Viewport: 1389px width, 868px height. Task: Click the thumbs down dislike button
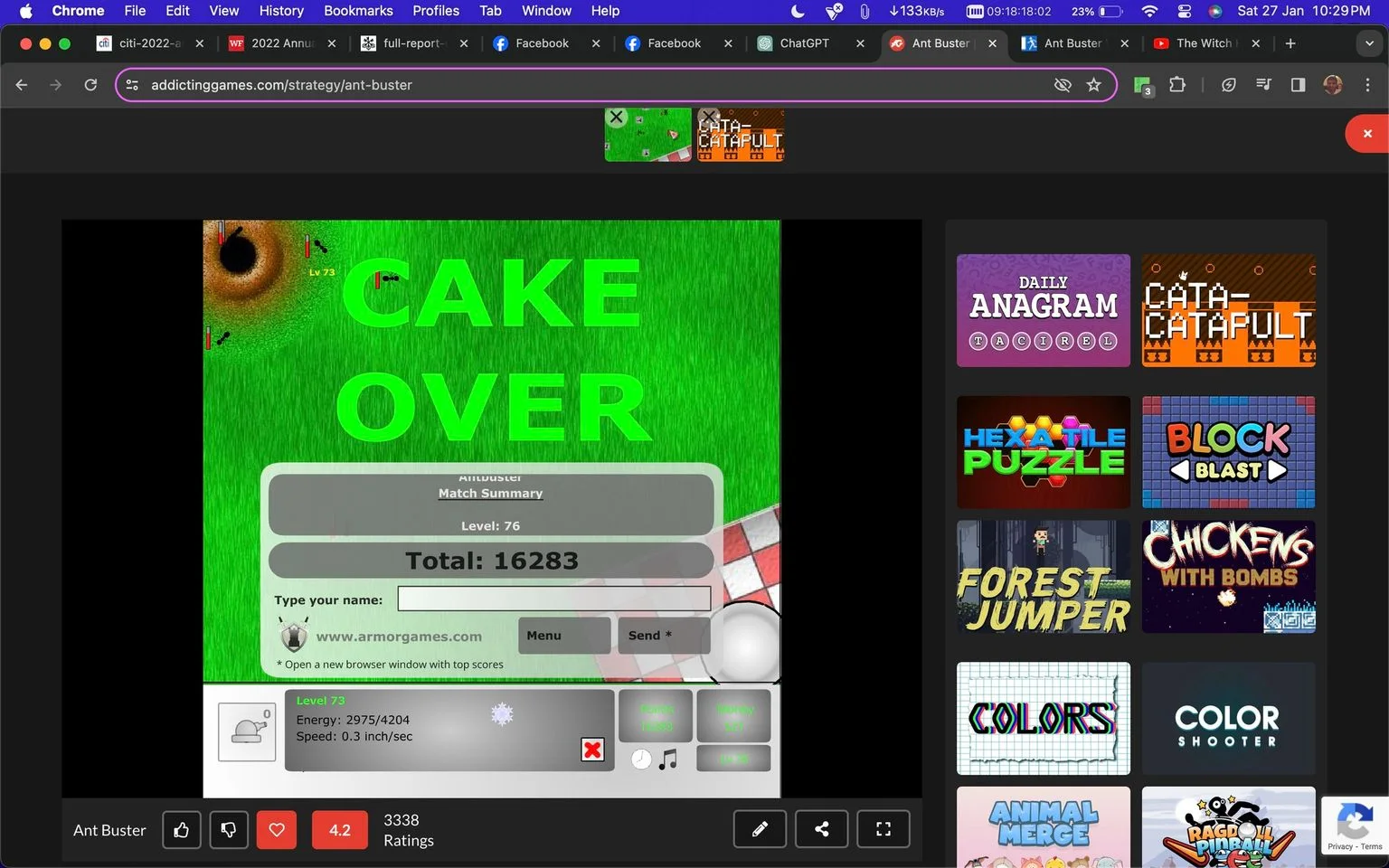click(x=229, y=830)
